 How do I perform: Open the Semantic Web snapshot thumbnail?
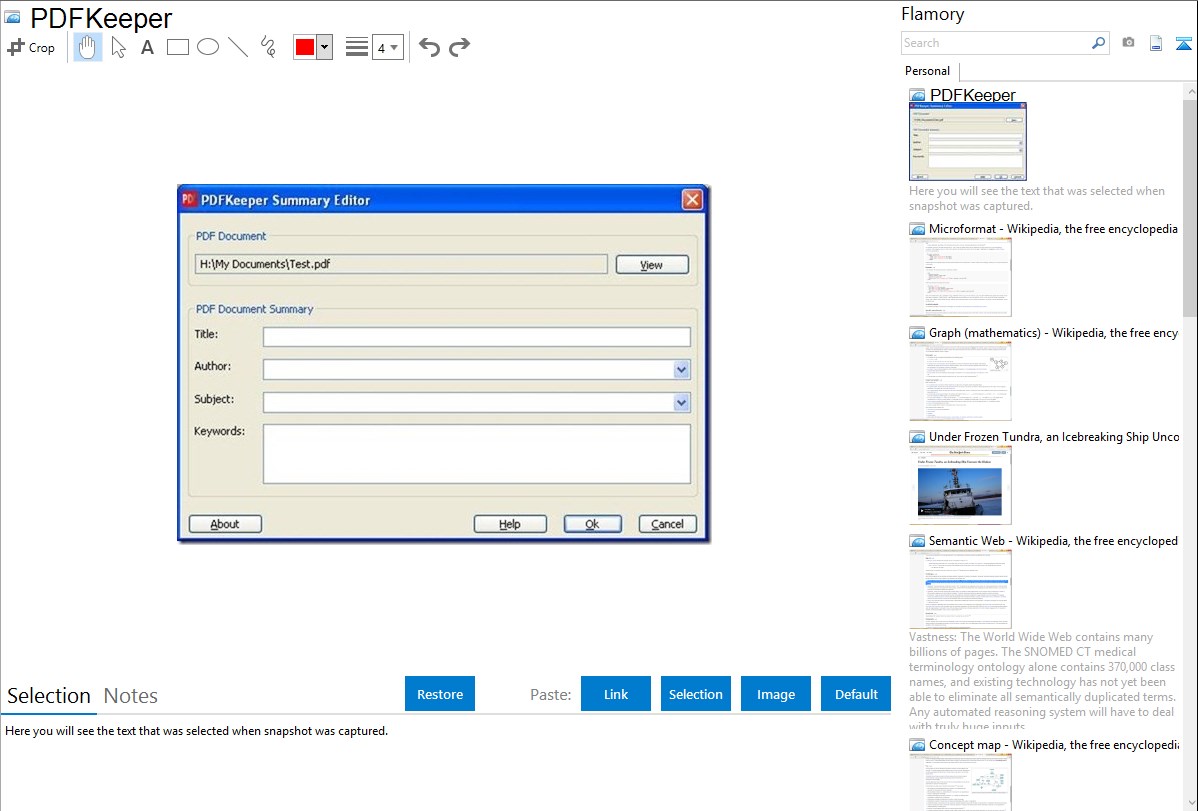(x=960, y=589)
